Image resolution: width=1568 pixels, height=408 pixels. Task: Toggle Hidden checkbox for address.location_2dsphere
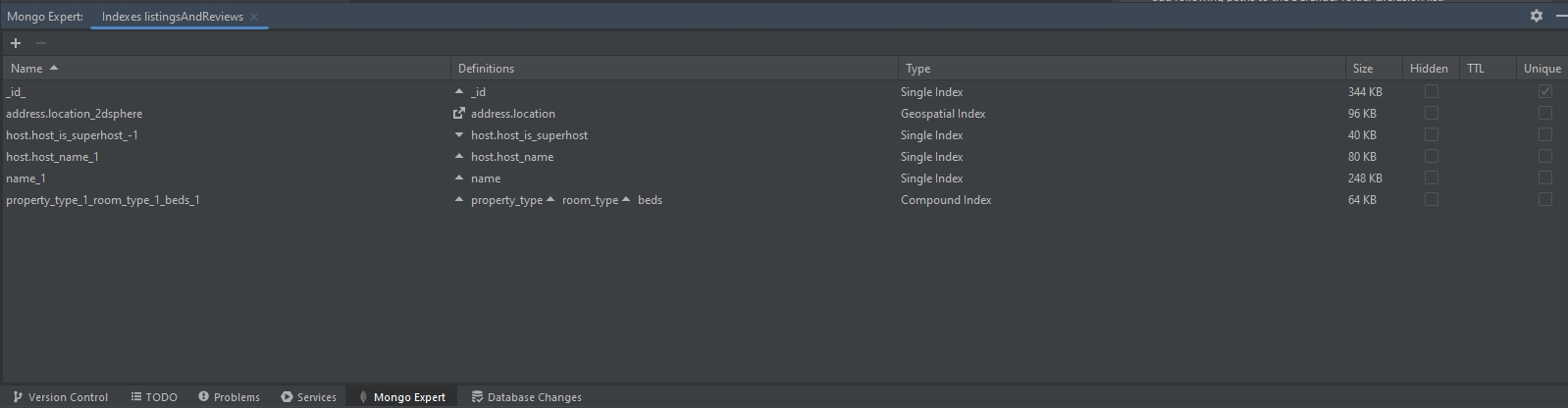point(1431,114)
